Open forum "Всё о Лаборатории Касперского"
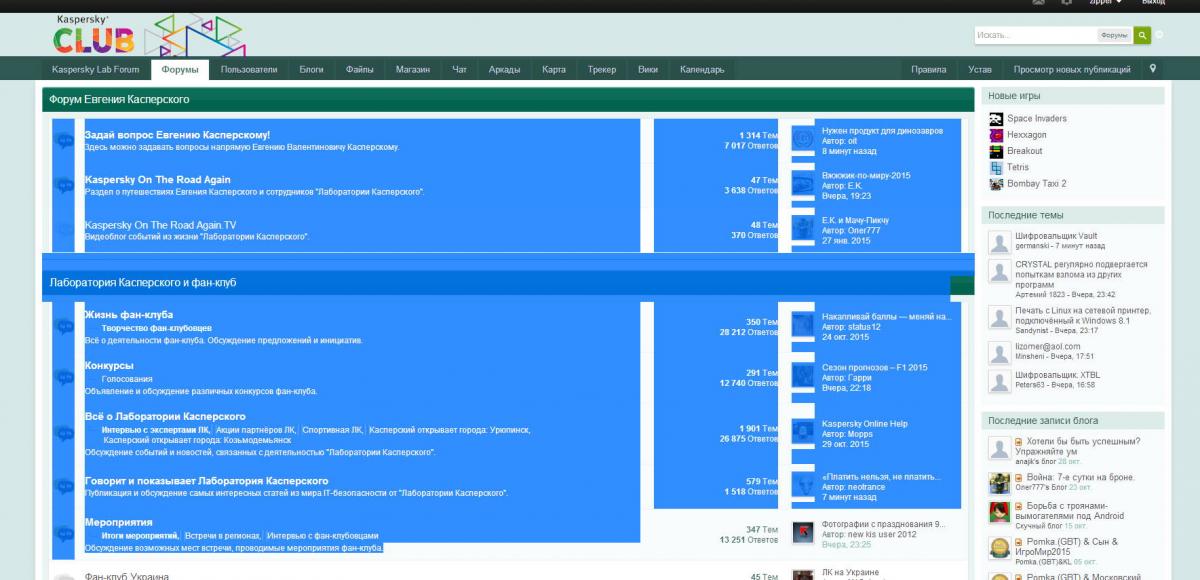The height and width of the screenshot is (580, 1200). [x=165, y=416]
